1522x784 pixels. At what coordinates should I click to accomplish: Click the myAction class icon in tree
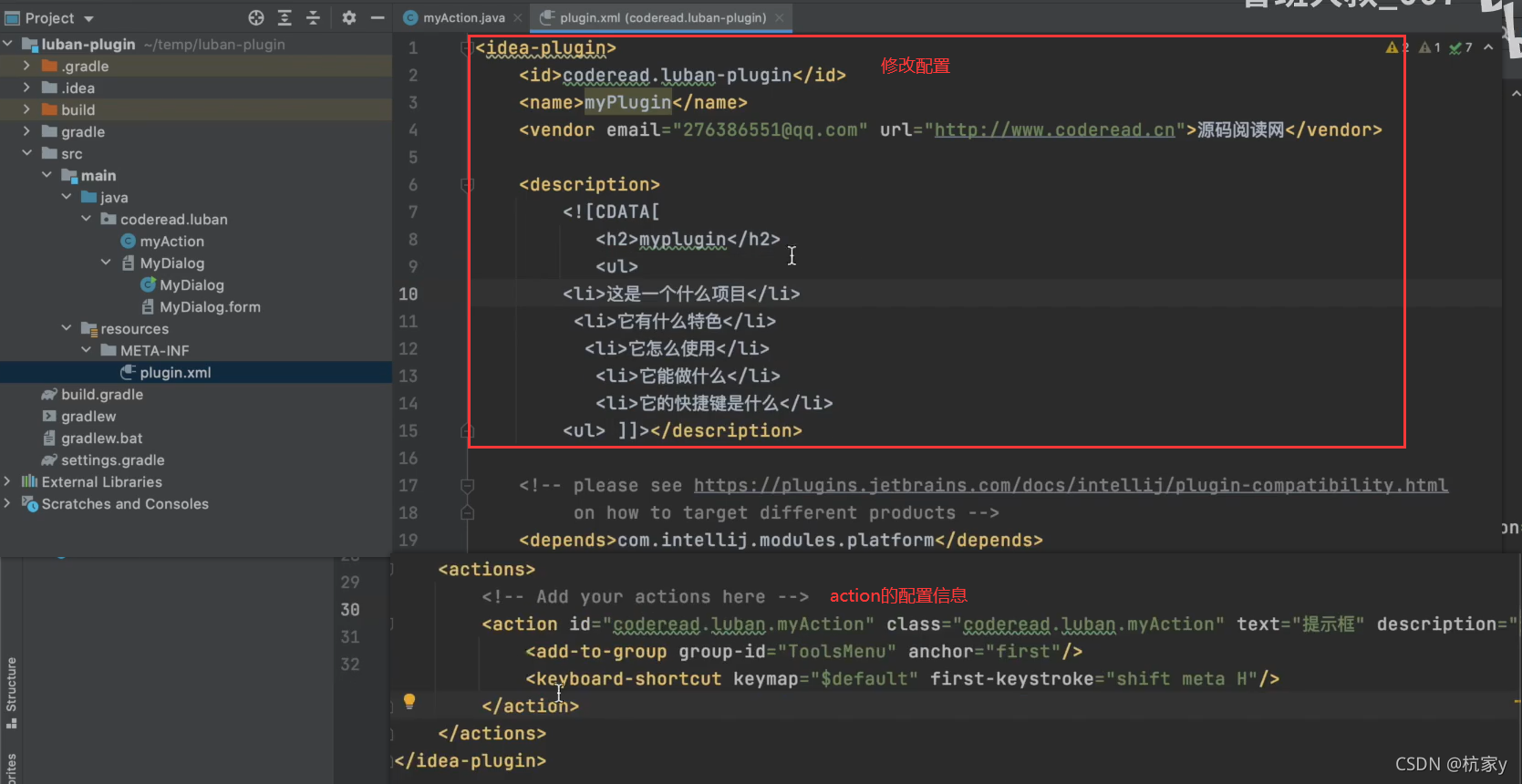[x=129, y=241]
